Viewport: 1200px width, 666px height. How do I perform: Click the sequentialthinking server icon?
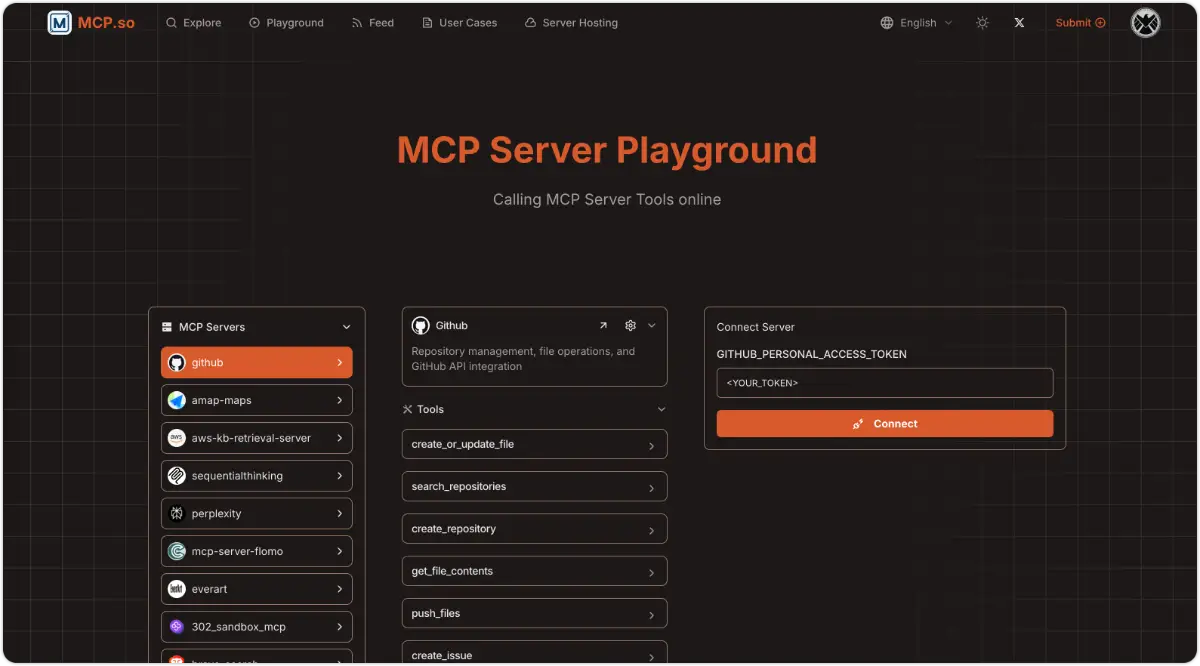click(177, 476)
